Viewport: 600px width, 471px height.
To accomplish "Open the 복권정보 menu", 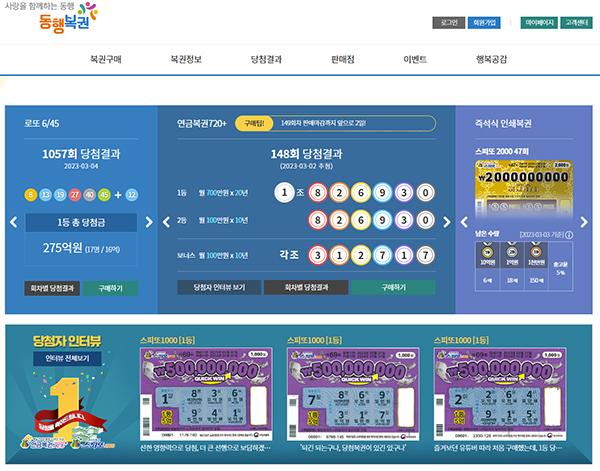I will coord(186,59).
